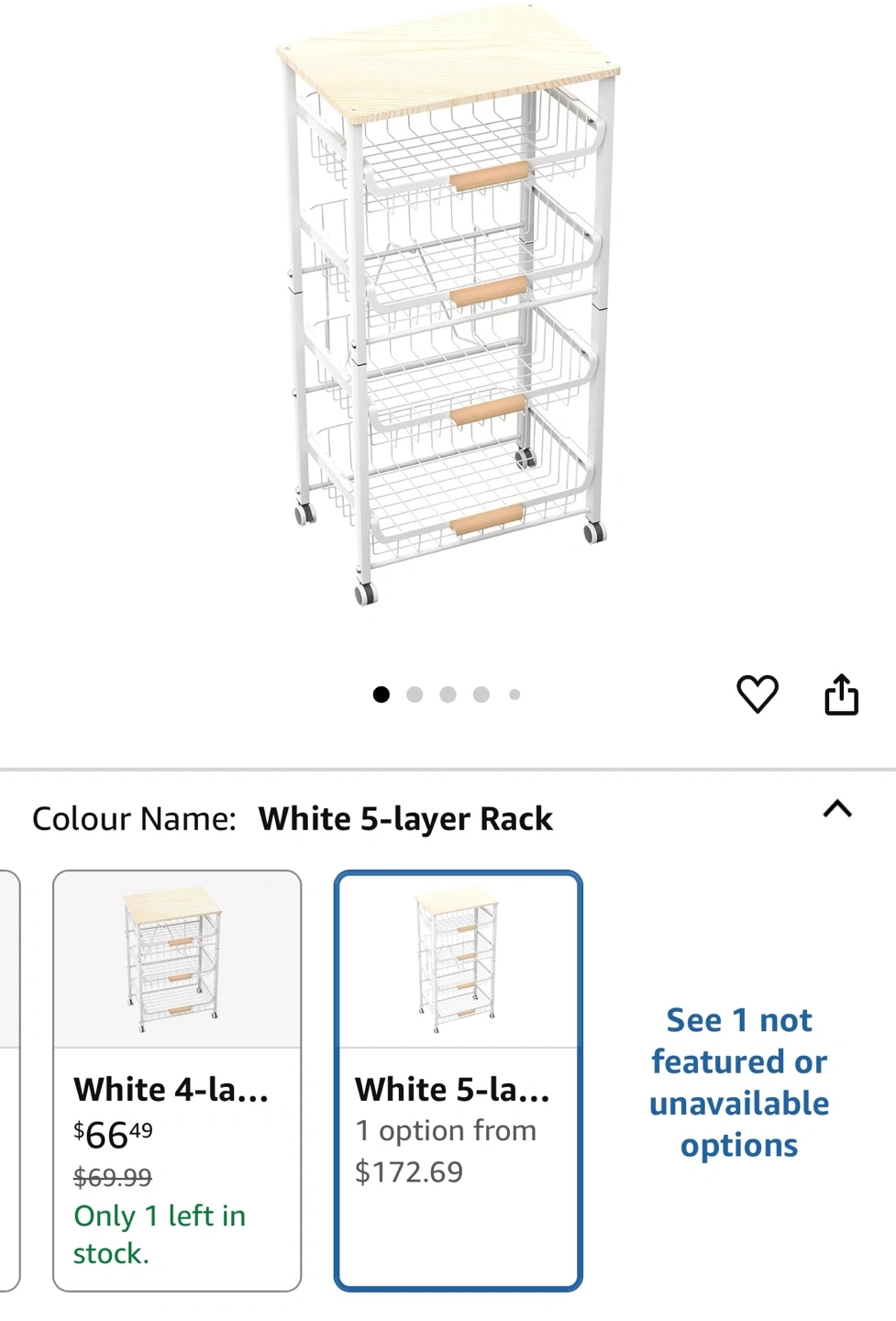Choose the White 5-layer colour option title
896x1321 pixels.
(x=453, y=1089)
